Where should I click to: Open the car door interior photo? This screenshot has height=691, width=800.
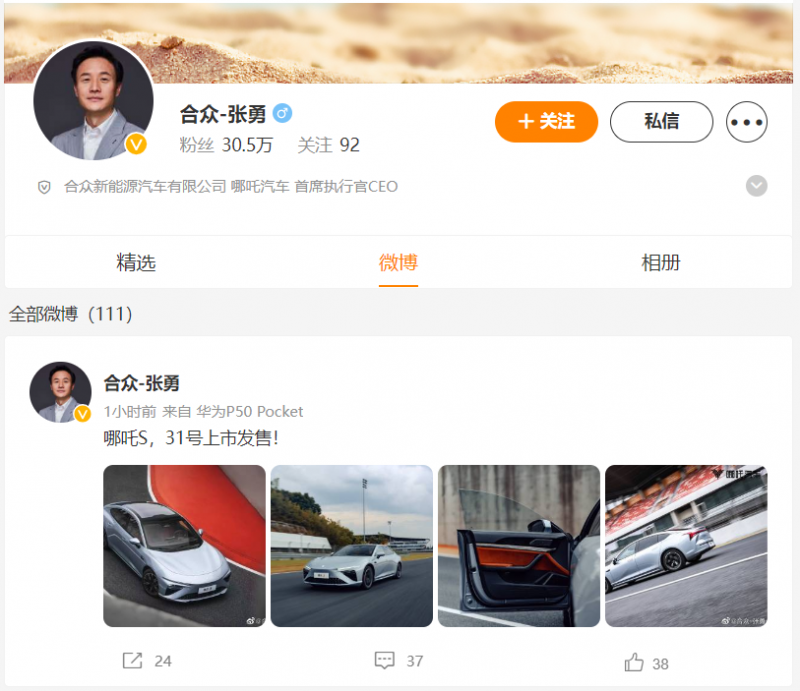pos(519,546)
